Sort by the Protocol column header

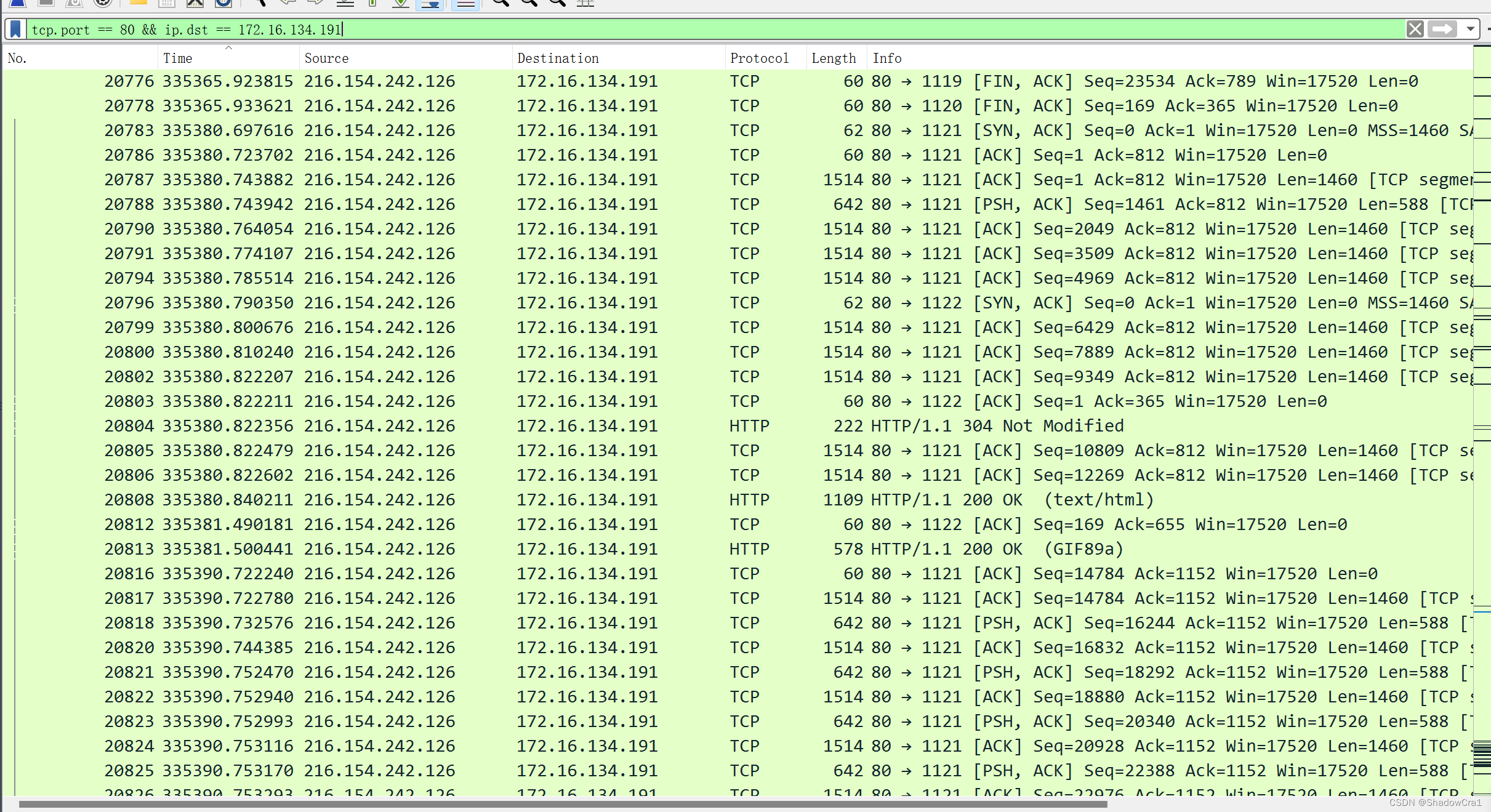click(x=766, y=58)
